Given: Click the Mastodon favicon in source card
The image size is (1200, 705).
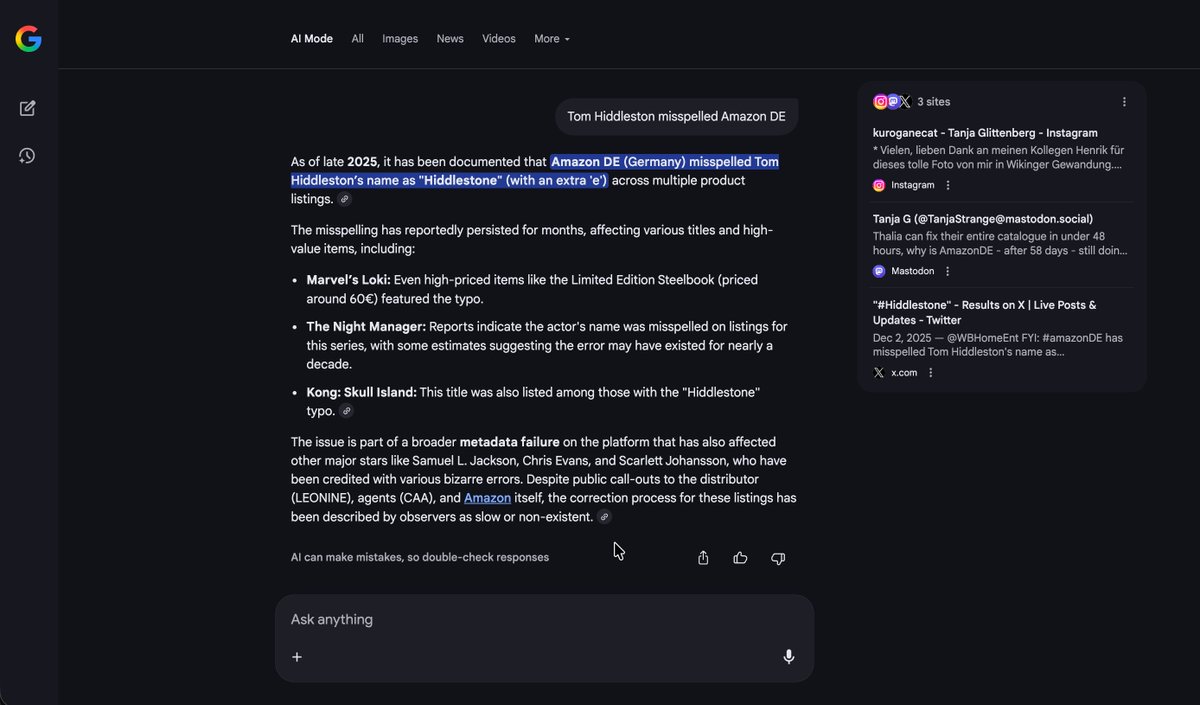Looking at the screenshot, I should (879, 271).
